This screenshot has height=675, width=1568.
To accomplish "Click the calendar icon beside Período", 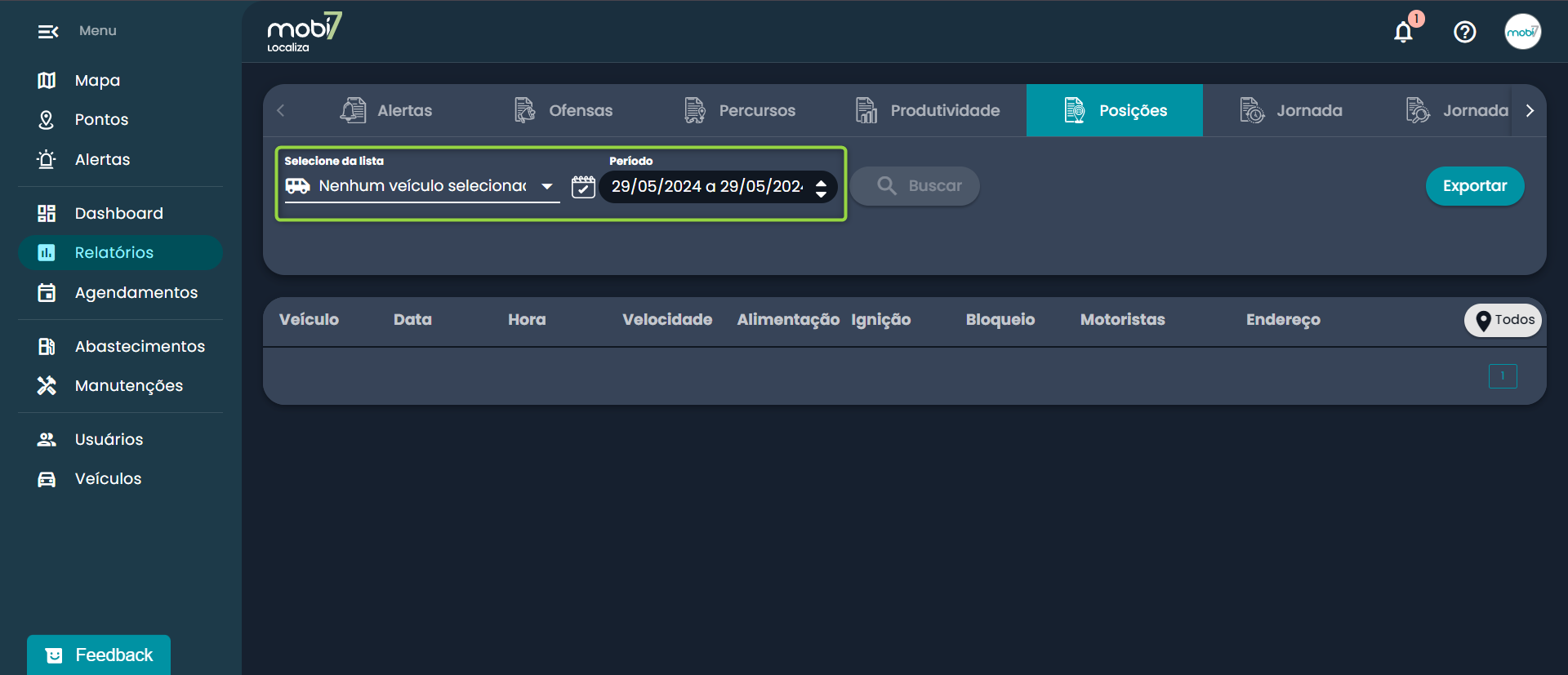I will coord(583,187).
